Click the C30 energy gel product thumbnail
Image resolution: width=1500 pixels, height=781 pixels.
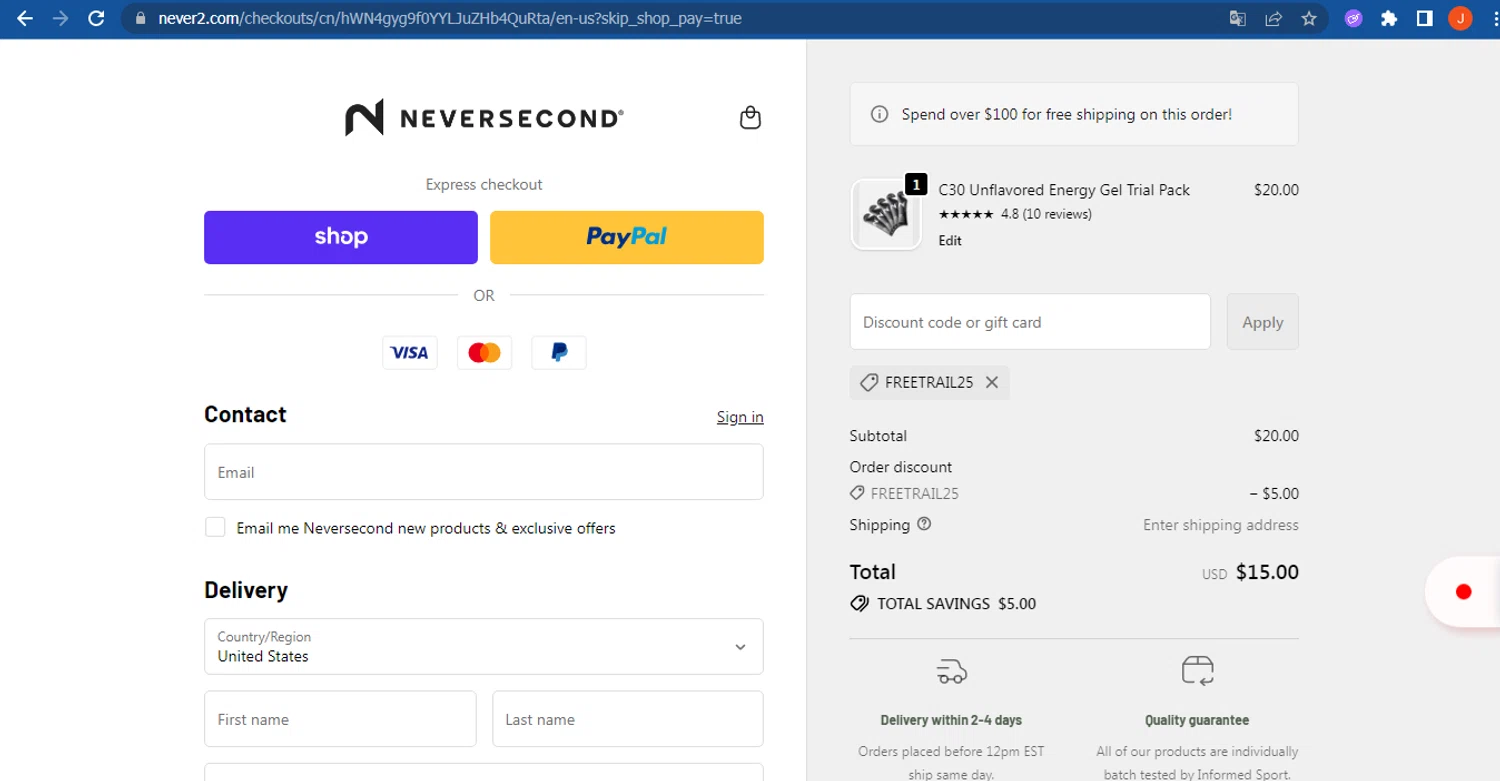[x=886, y=214]
